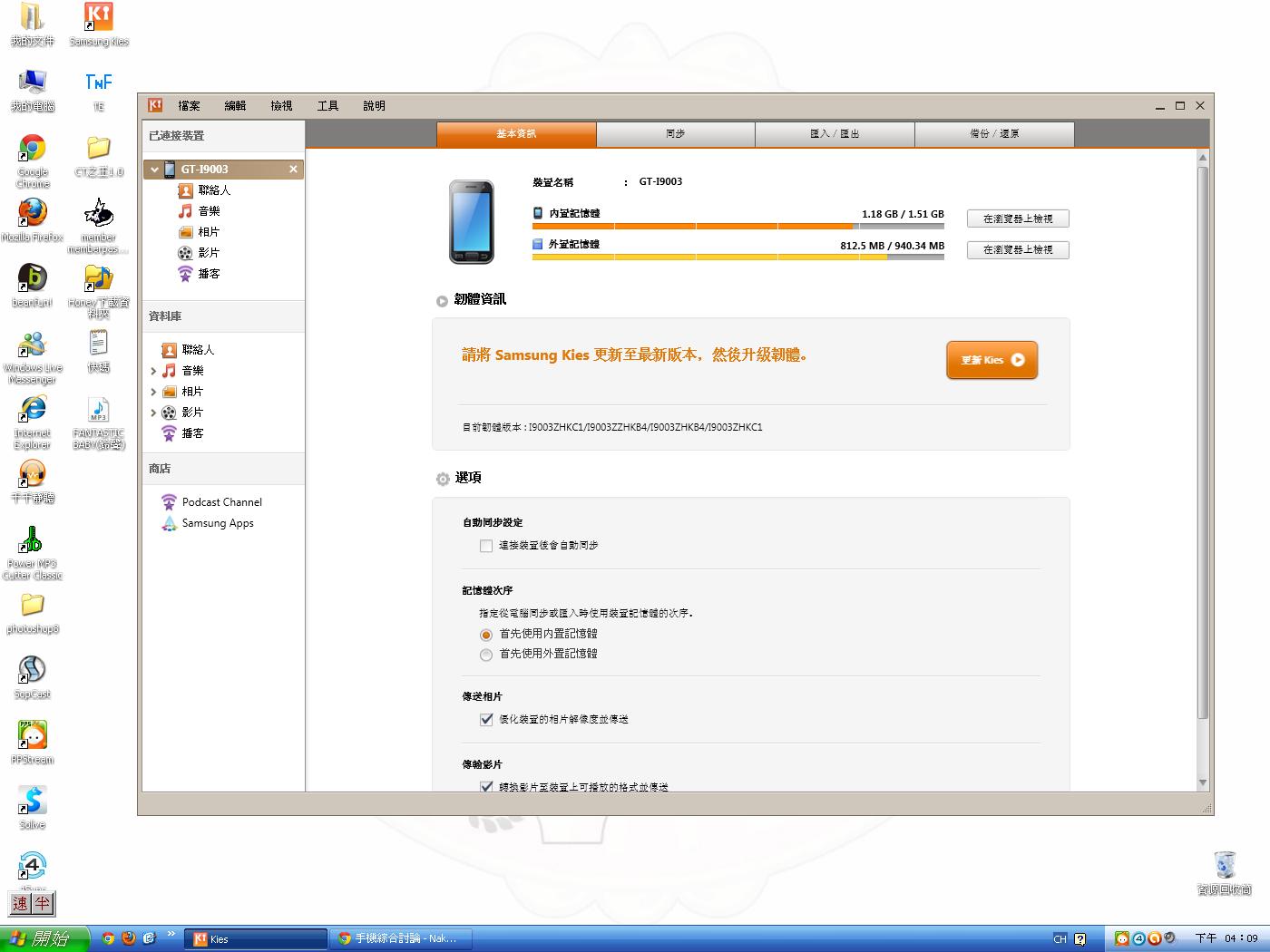
Task: Click the CH language indicator in tray
Action: (1060, 939)
